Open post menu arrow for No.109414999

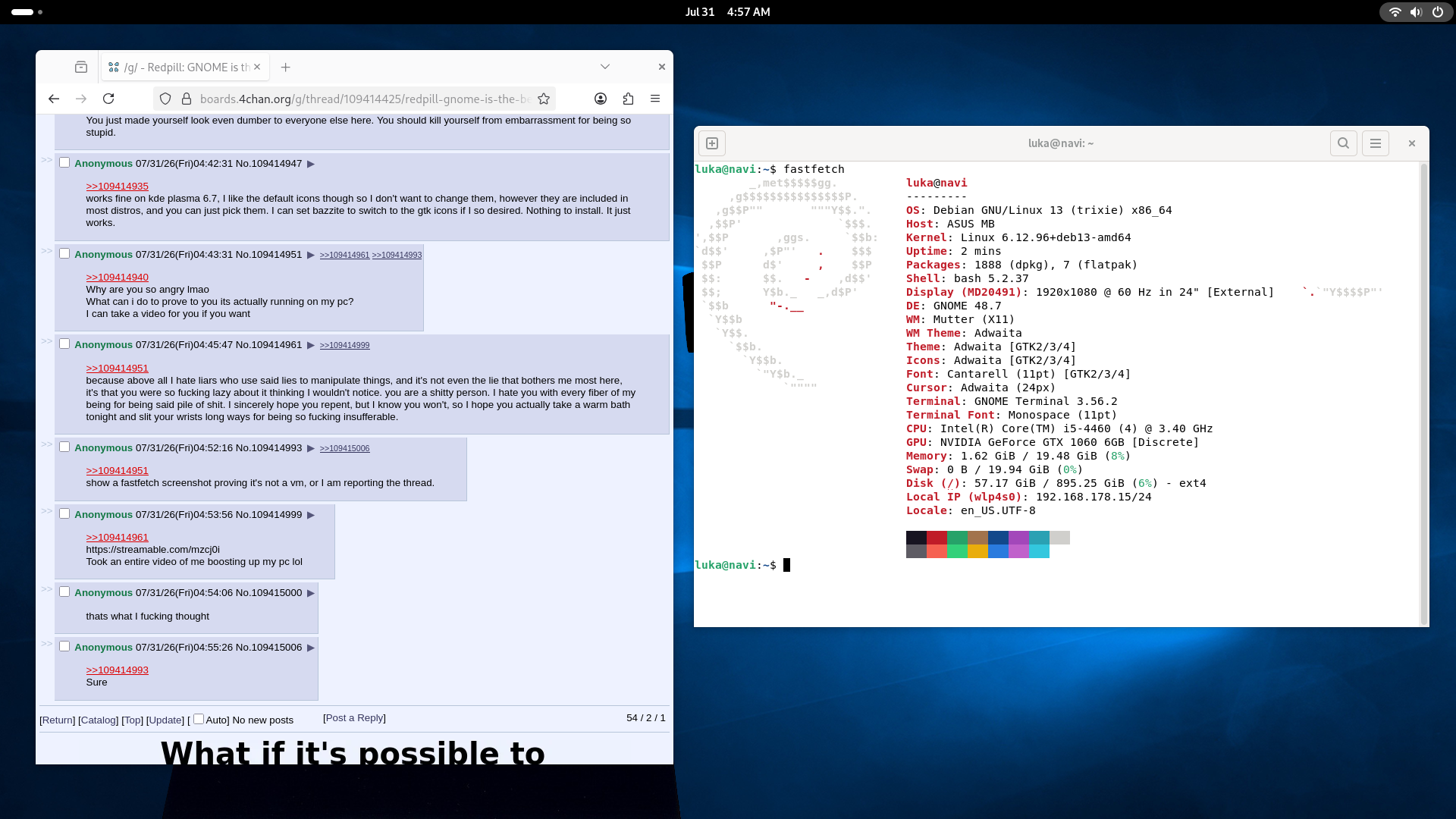pos(311,515)
